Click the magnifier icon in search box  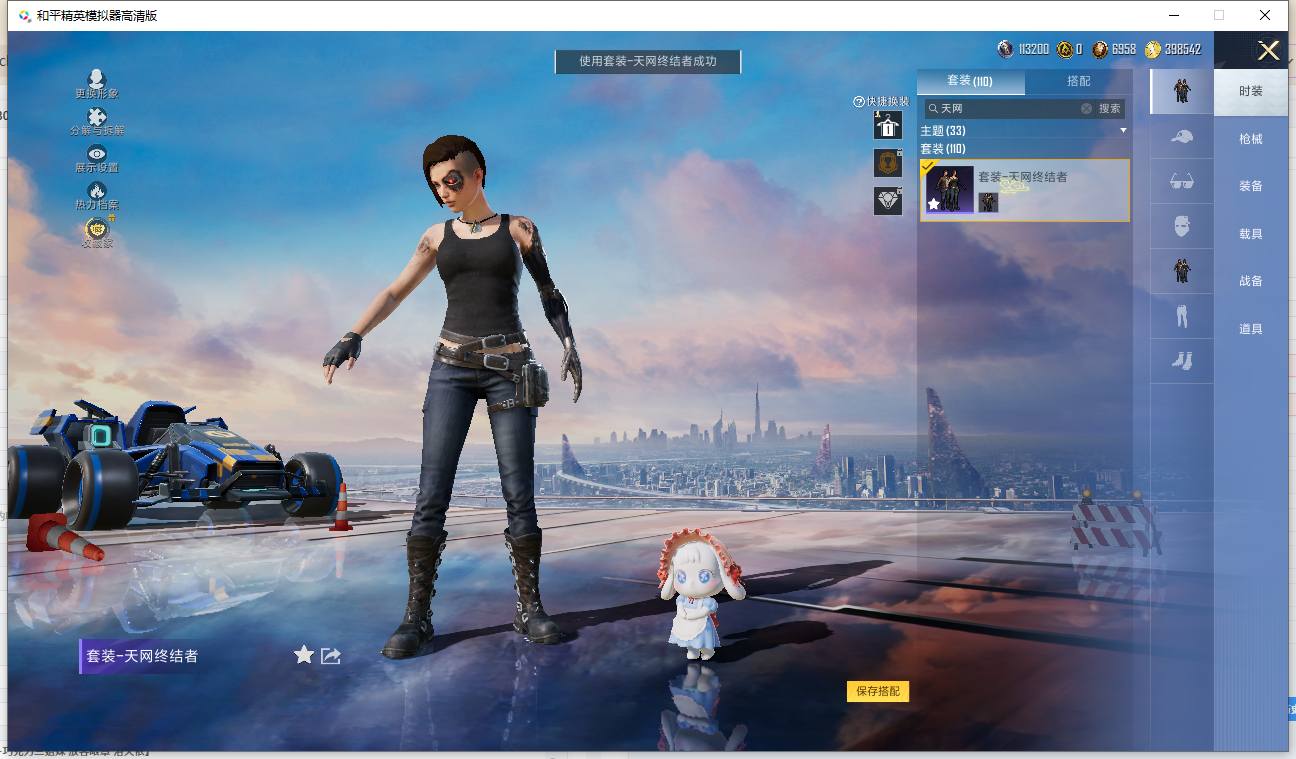(933, 108)
